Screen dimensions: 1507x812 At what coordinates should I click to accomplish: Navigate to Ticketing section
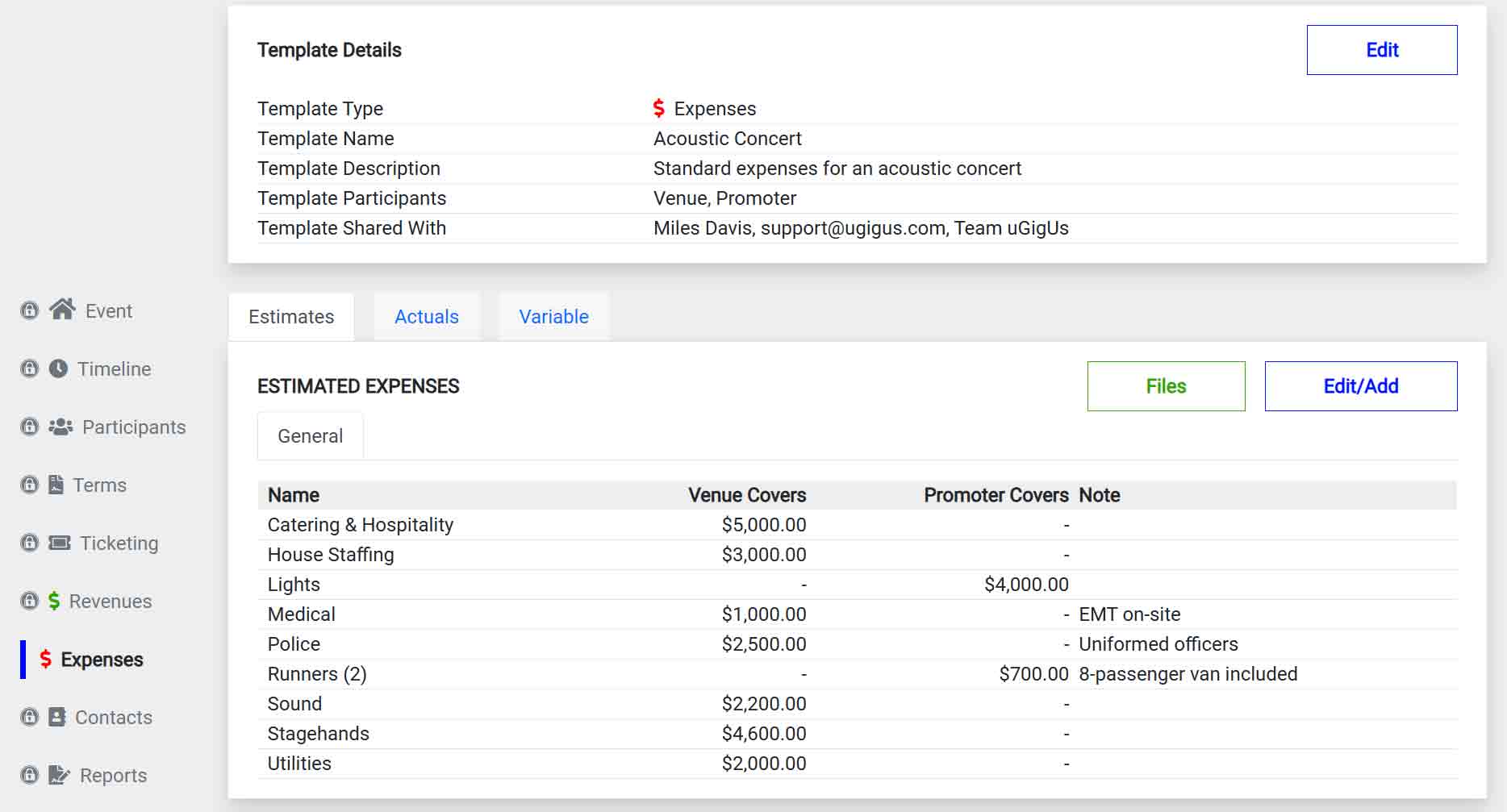pos(119,543)
